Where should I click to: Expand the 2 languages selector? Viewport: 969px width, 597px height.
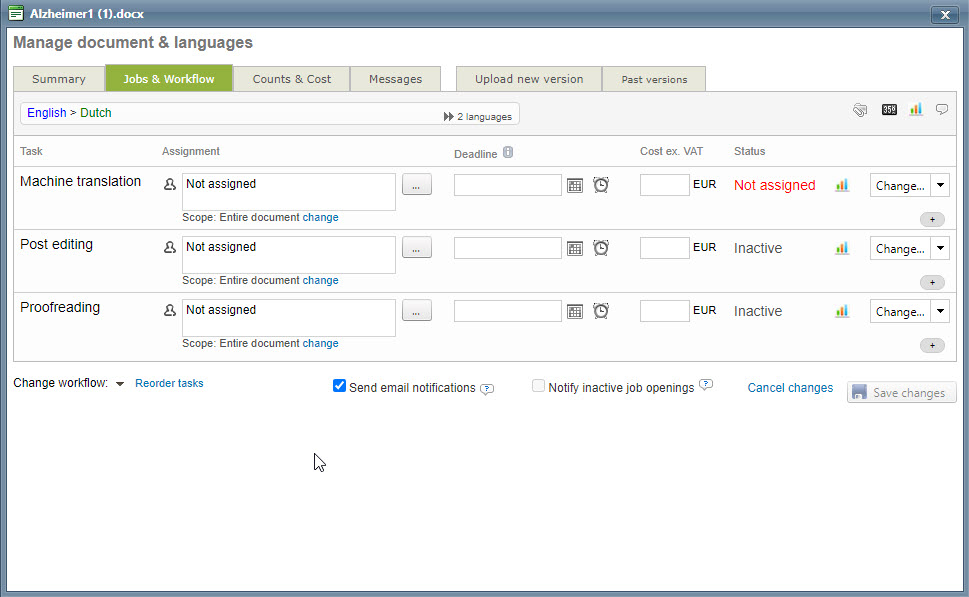point(478,116)
